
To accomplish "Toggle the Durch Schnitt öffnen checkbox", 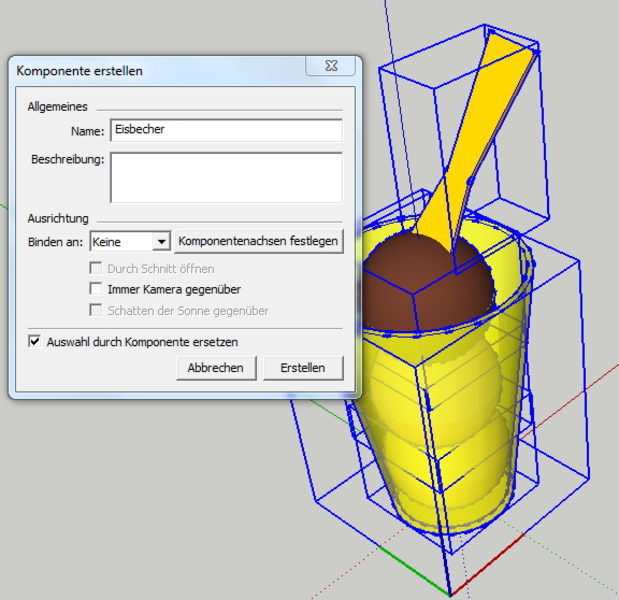I will [x=96, y=268].
